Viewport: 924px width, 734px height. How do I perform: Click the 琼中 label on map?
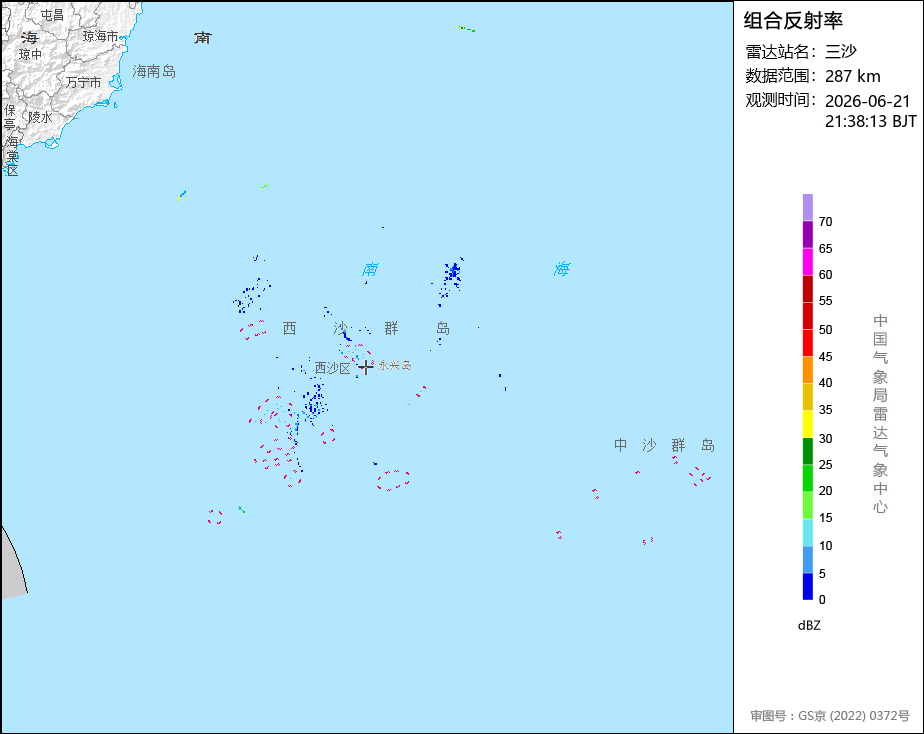point(30,54)
